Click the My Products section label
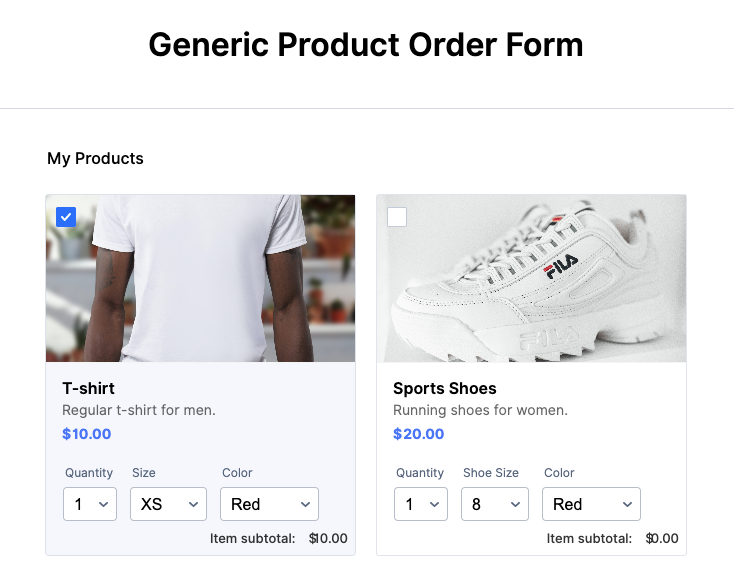Viewport: 734px width, 565px height. click(96, 158)
